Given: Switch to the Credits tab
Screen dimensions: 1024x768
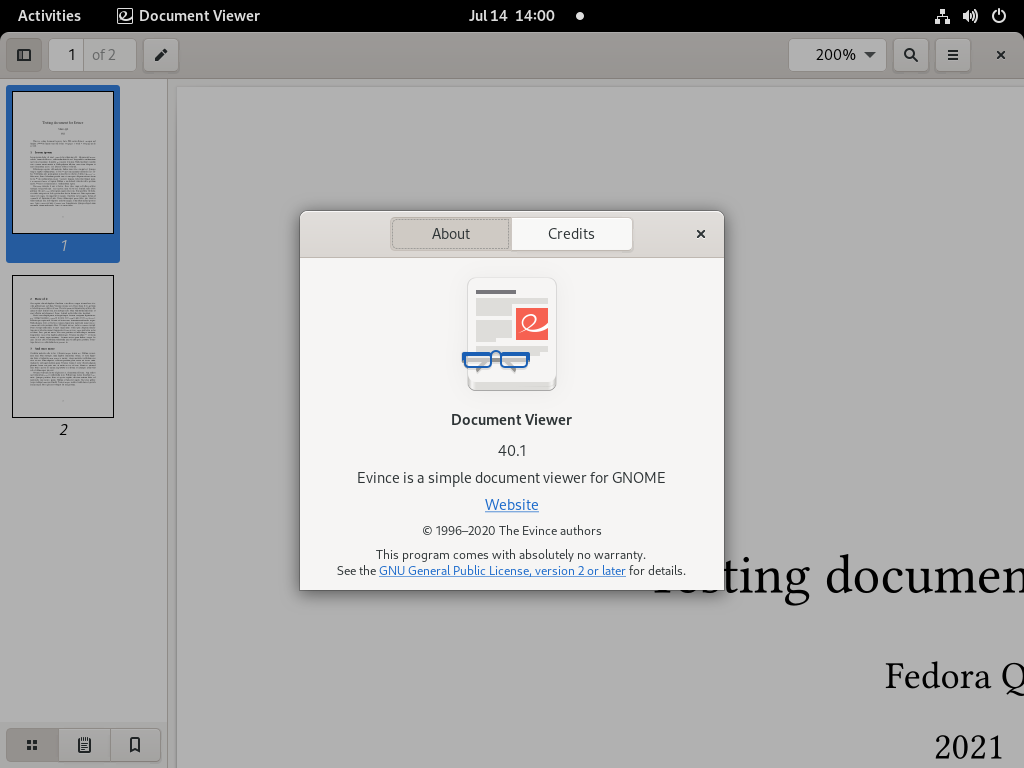Looking at the screenshot, I should click(x=571, y=234).
